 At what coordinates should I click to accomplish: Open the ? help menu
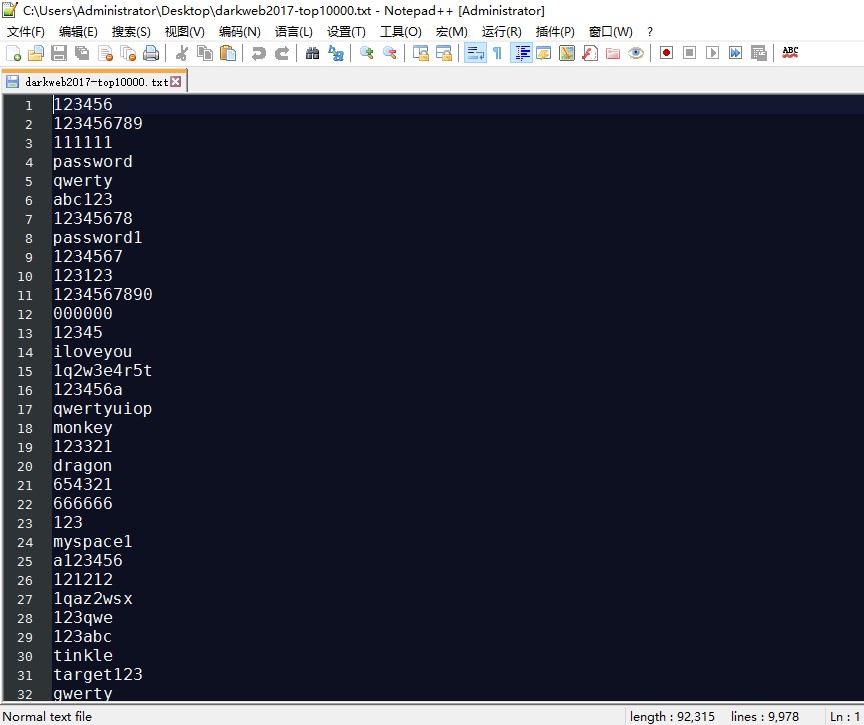650,31
